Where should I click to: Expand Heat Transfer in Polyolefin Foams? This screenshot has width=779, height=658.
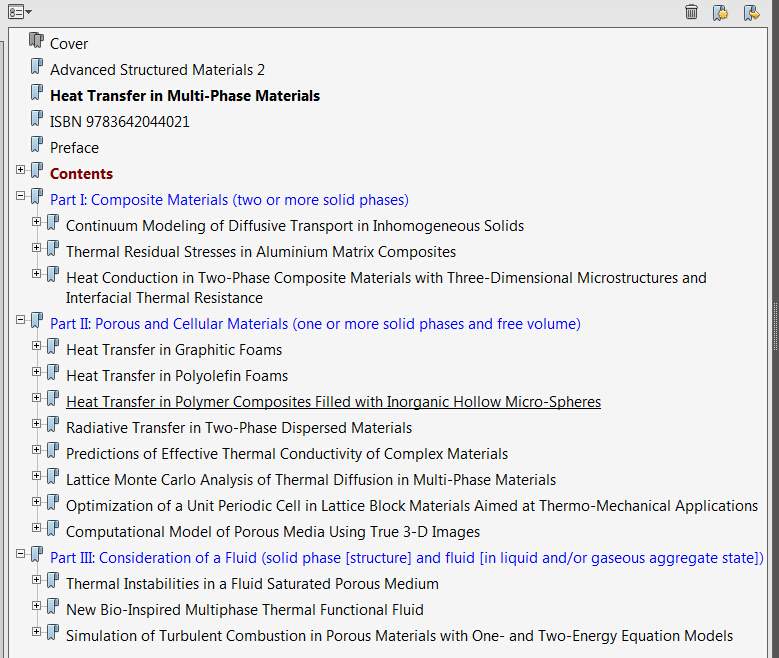pyautogui.click(x=37, y=372)
